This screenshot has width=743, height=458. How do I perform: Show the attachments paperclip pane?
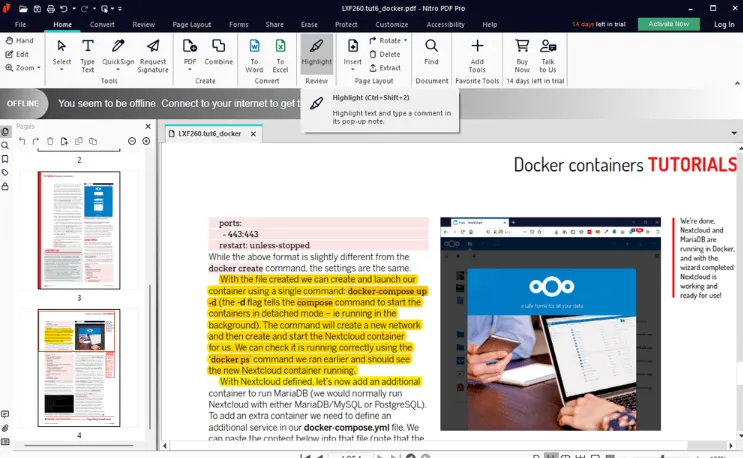click(5, 428)
